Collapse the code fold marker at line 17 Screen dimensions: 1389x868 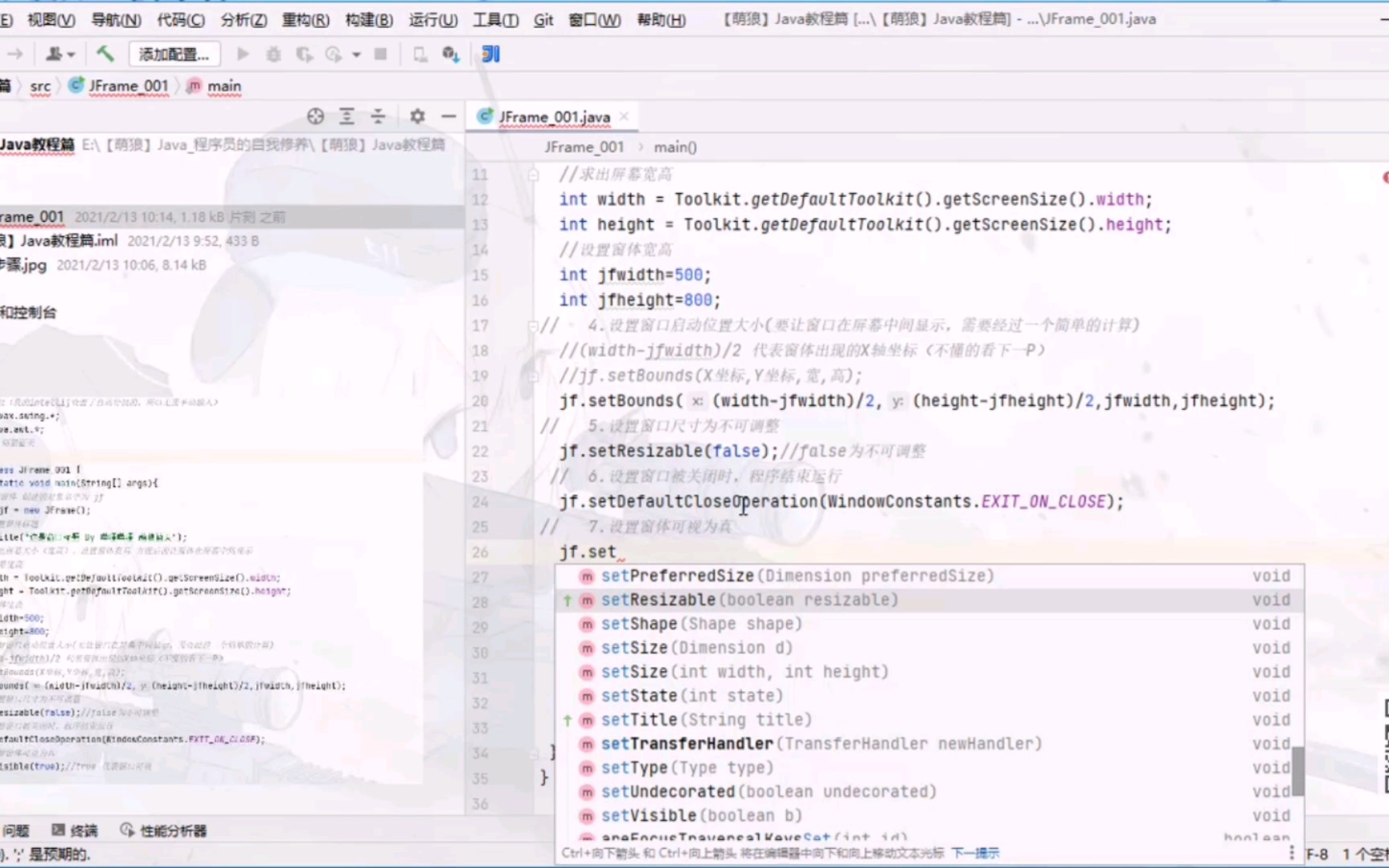pos(533,325)
